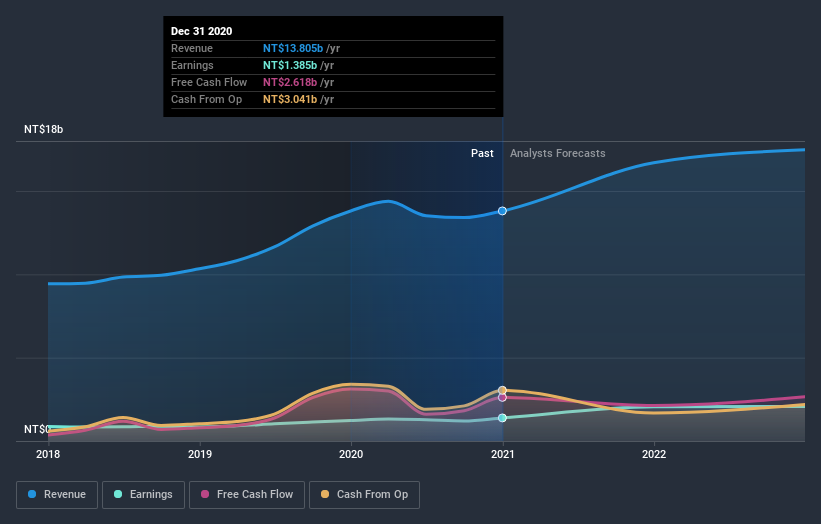Click the Earnings row label in tooltip

192,65
